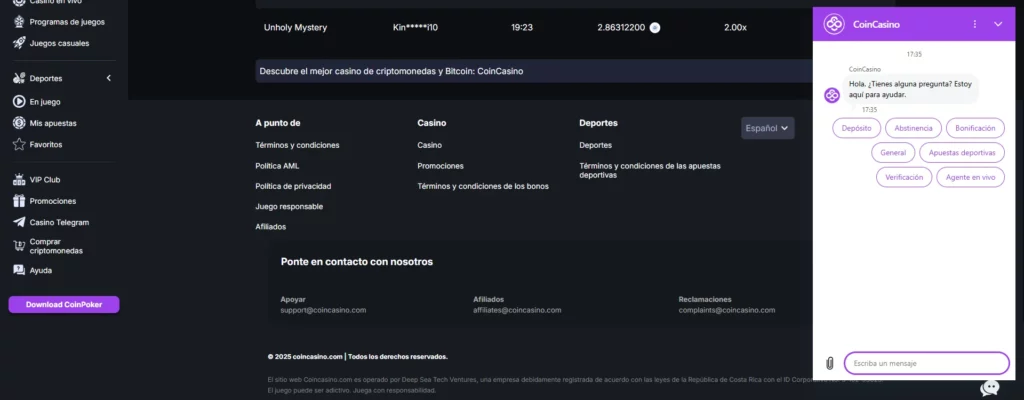This screenshot has width=1024, height=400.
Task: Select the Deportes sidebar icon
Action: tap(19, 78)
